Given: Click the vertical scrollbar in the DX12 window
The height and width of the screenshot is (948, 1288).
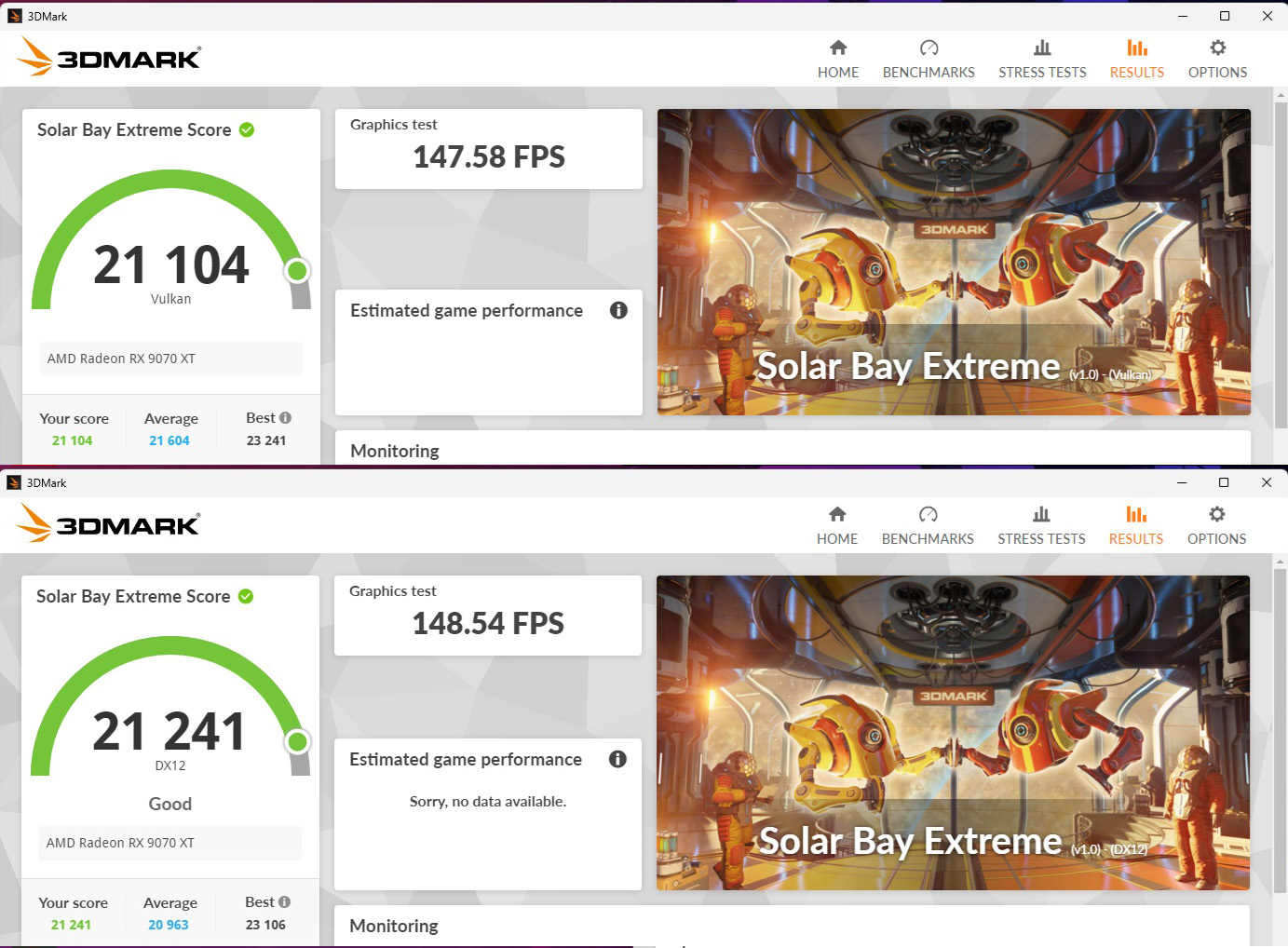Looking at the screenshot, I should tap(1280, 726).
